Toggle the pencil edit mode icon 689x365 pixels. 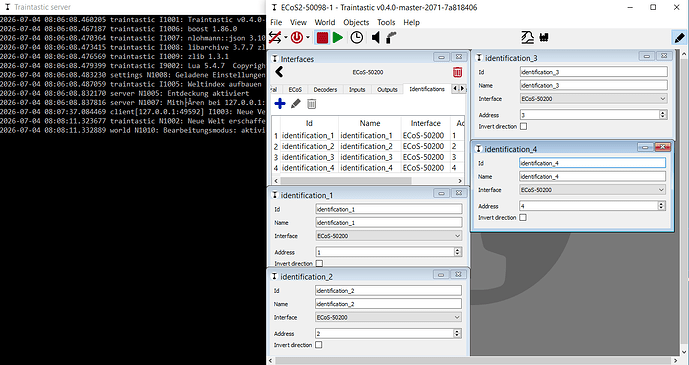click(679, 38)
